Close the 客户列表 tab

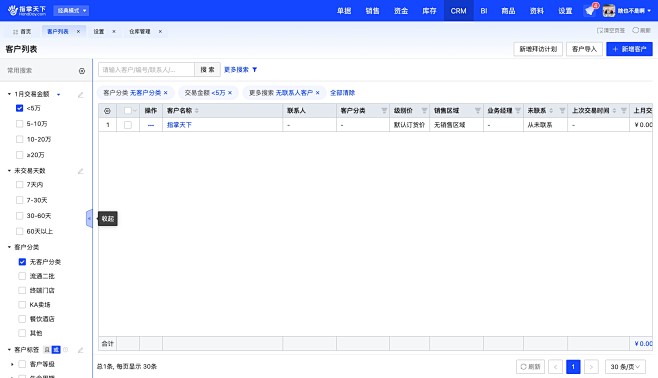tap(78, 31)
